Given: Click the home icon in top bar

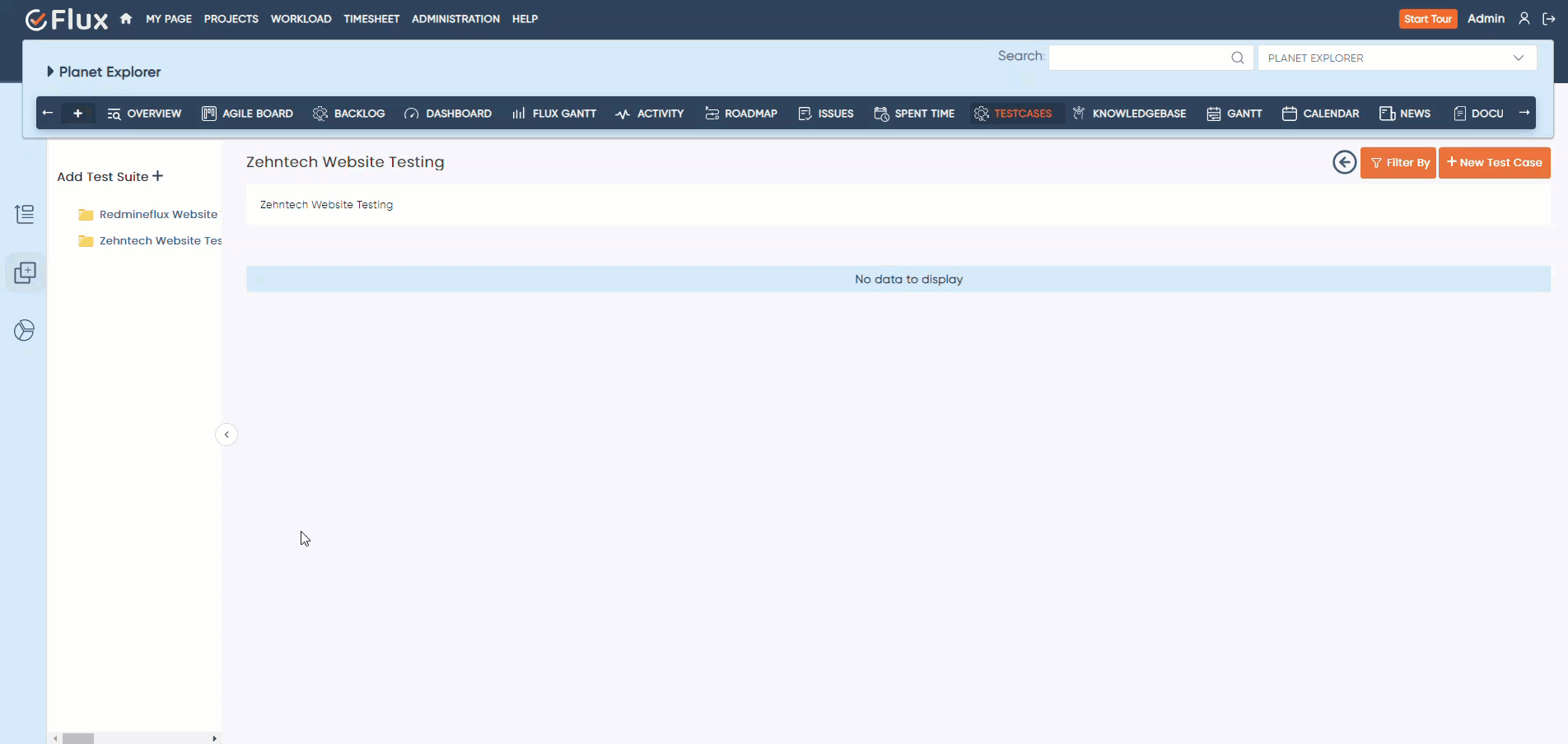Looking at the screenshot, I should 126,19.
